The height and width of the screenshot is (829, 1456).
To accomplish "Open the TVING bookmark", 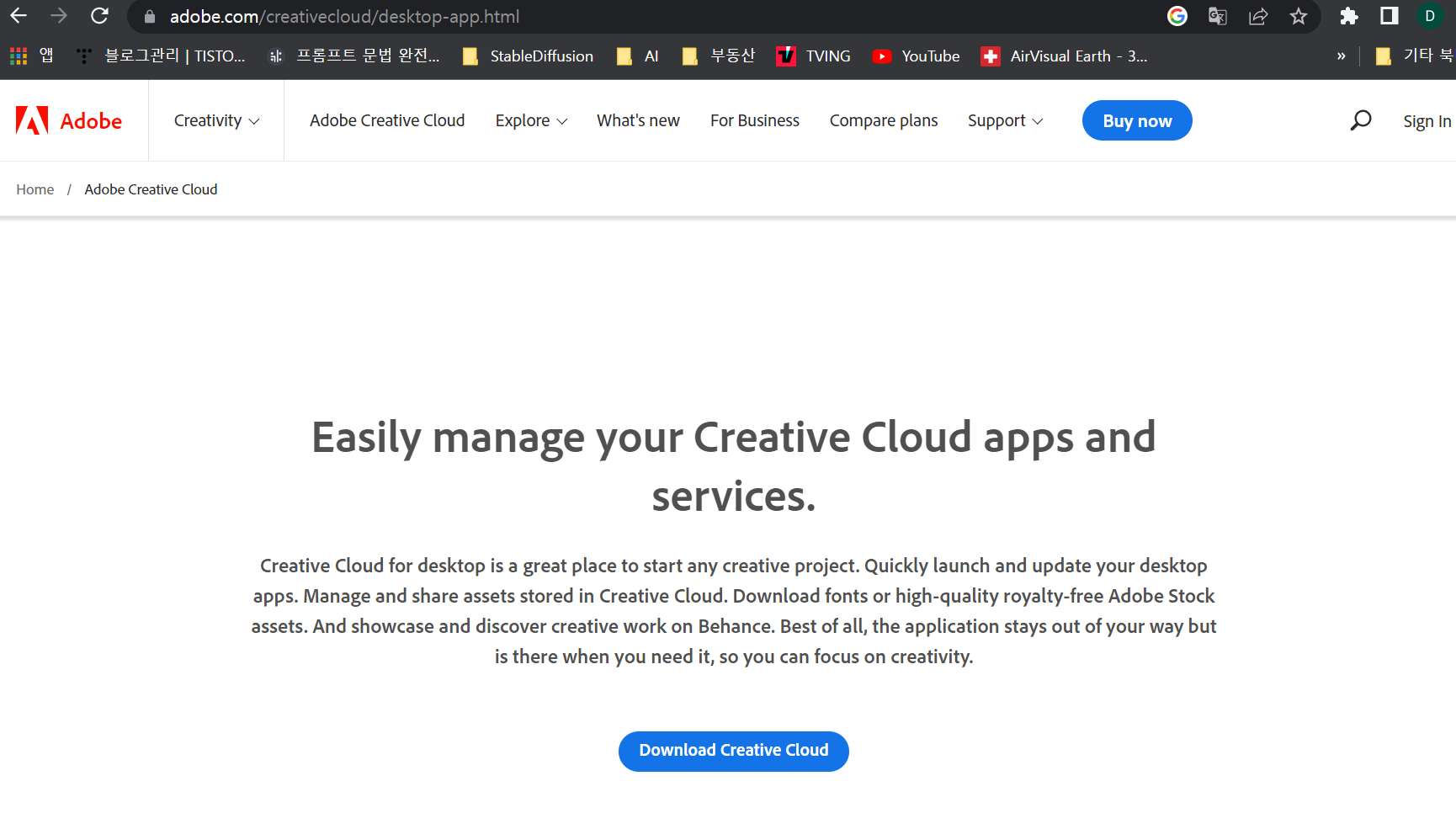I will pos(813,56).
